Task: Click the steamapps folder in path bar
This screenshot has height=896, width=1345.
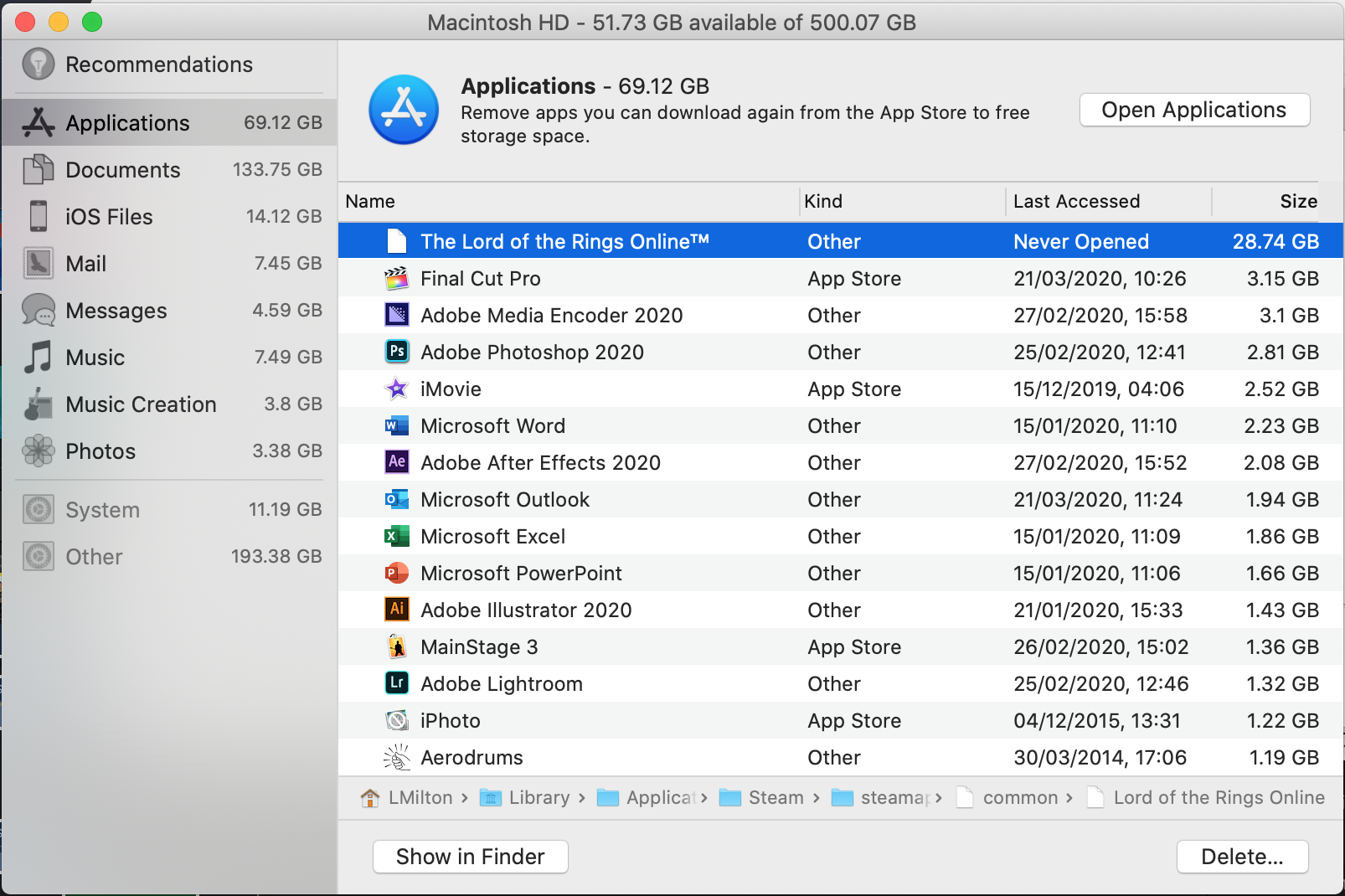Action: tap(881, 797)
